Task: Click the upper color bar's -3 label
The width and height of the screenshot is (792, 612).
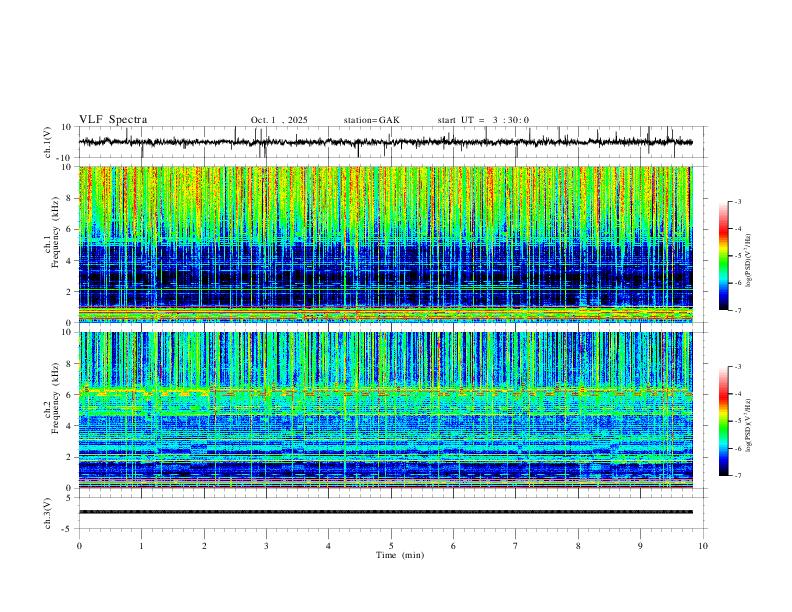Action: 738,201
